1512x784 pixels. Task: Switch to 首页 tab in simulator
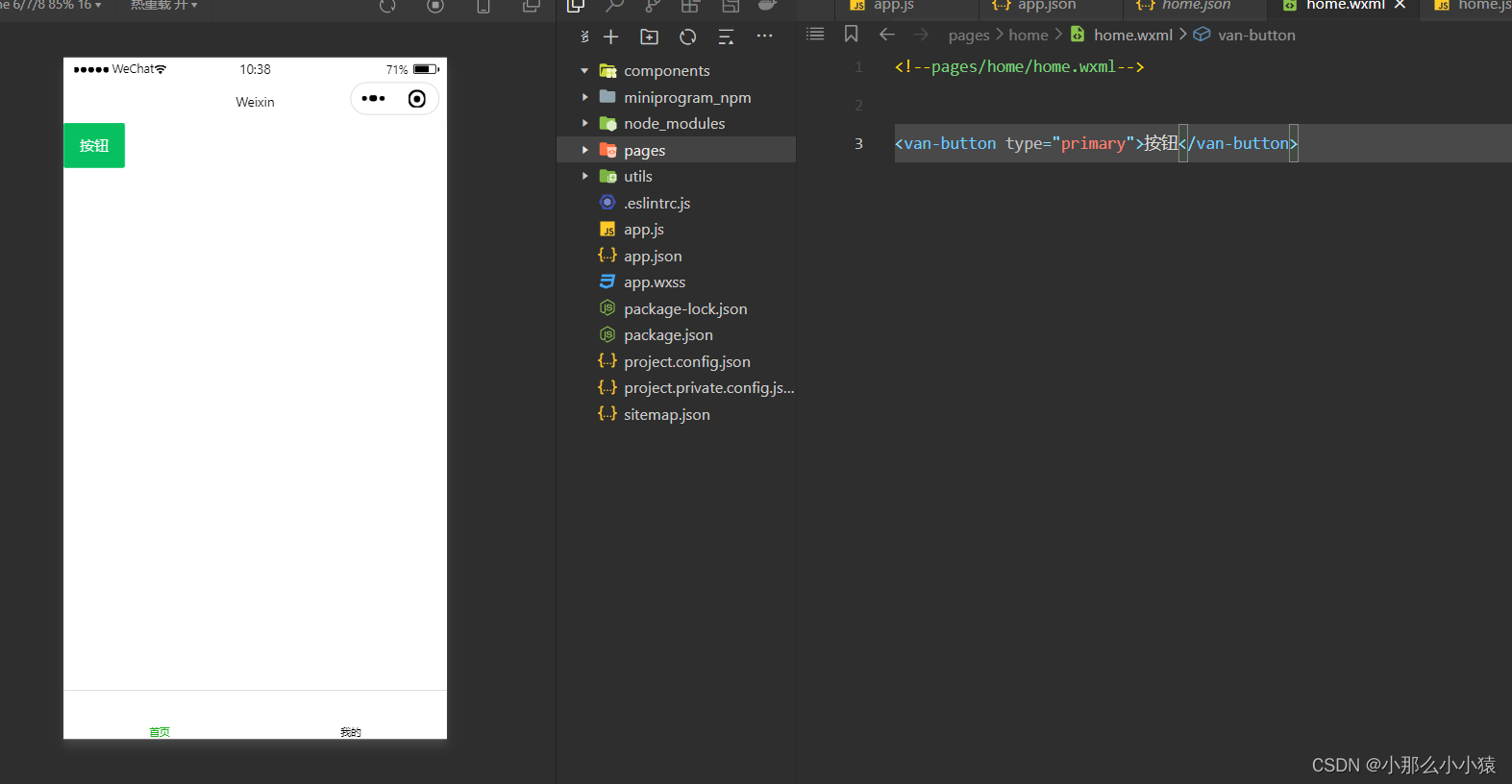click(x=160, y=732)
